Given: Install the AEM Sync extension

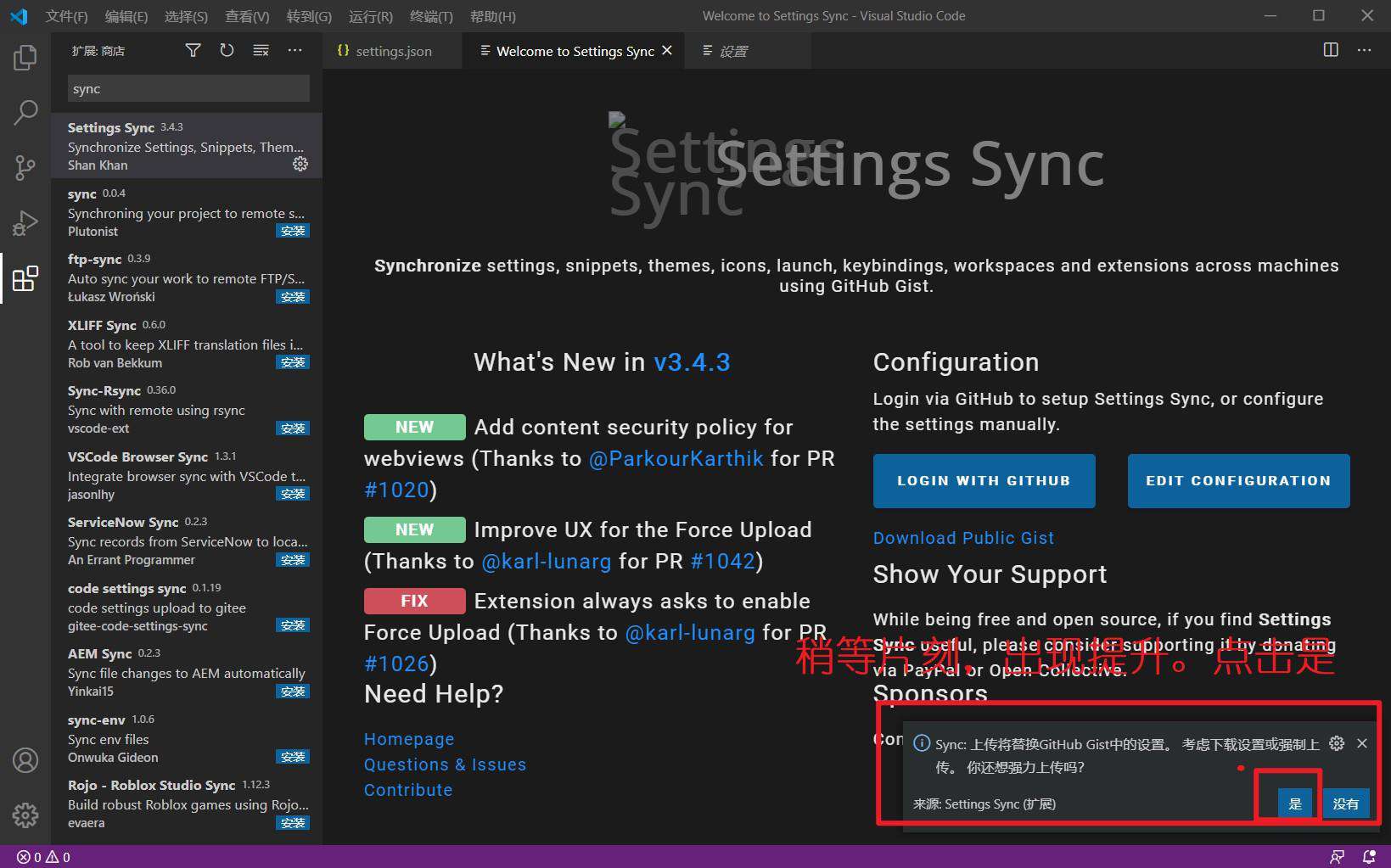Looking at the screenshot, I should click(x=293, y=692).
